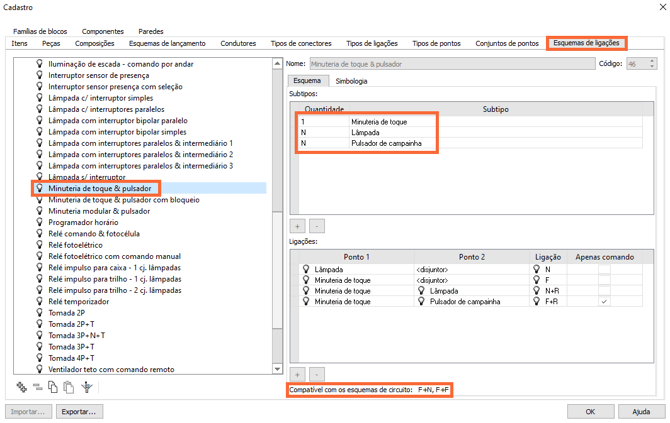Toggle Apenas comando checkbox for Pulsador de campainha row
Viewport: 670px width, 423px height.
click(x=604, y=301)
